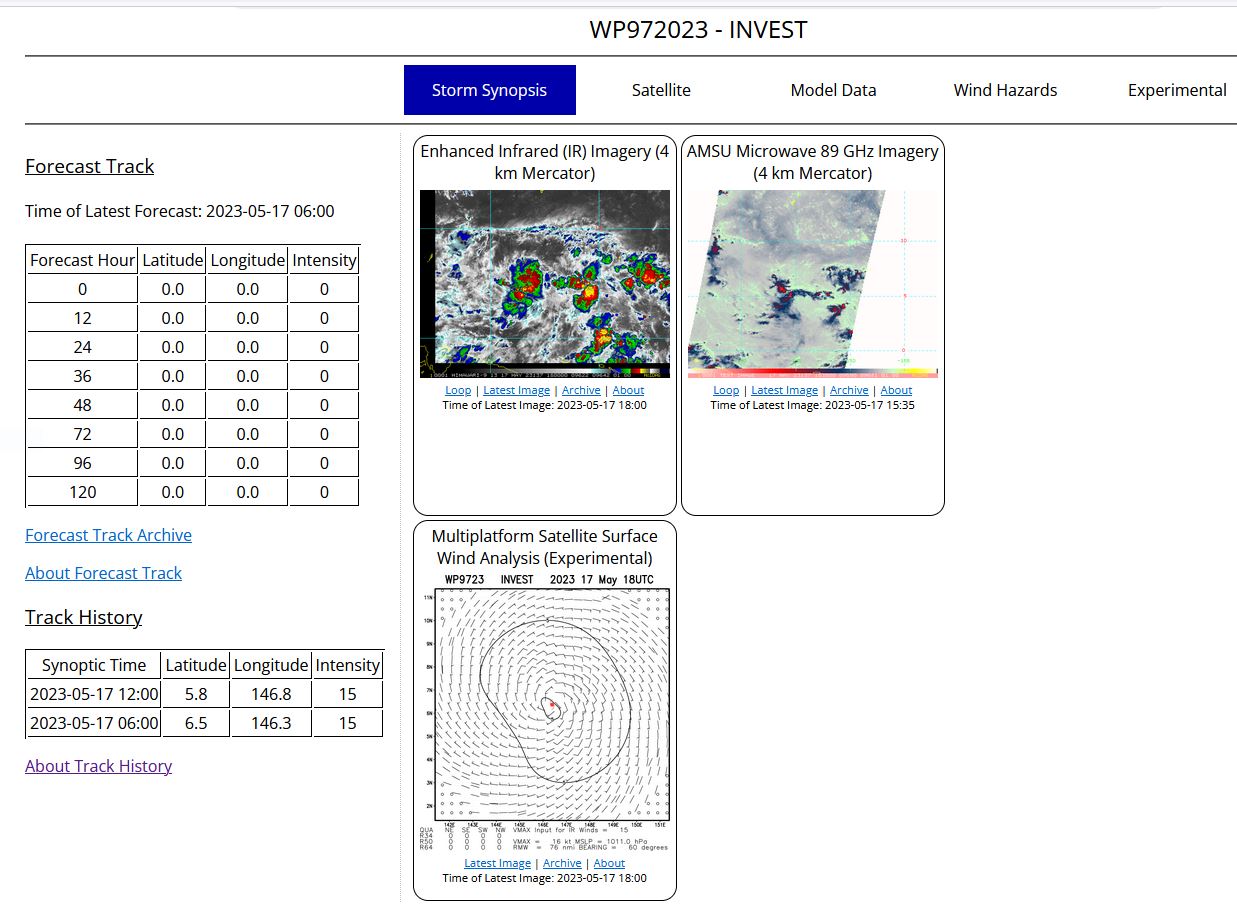Open the Storm Synopsis tab
This screenshot has width=1237, height=922.
click(x=489, y=90)
